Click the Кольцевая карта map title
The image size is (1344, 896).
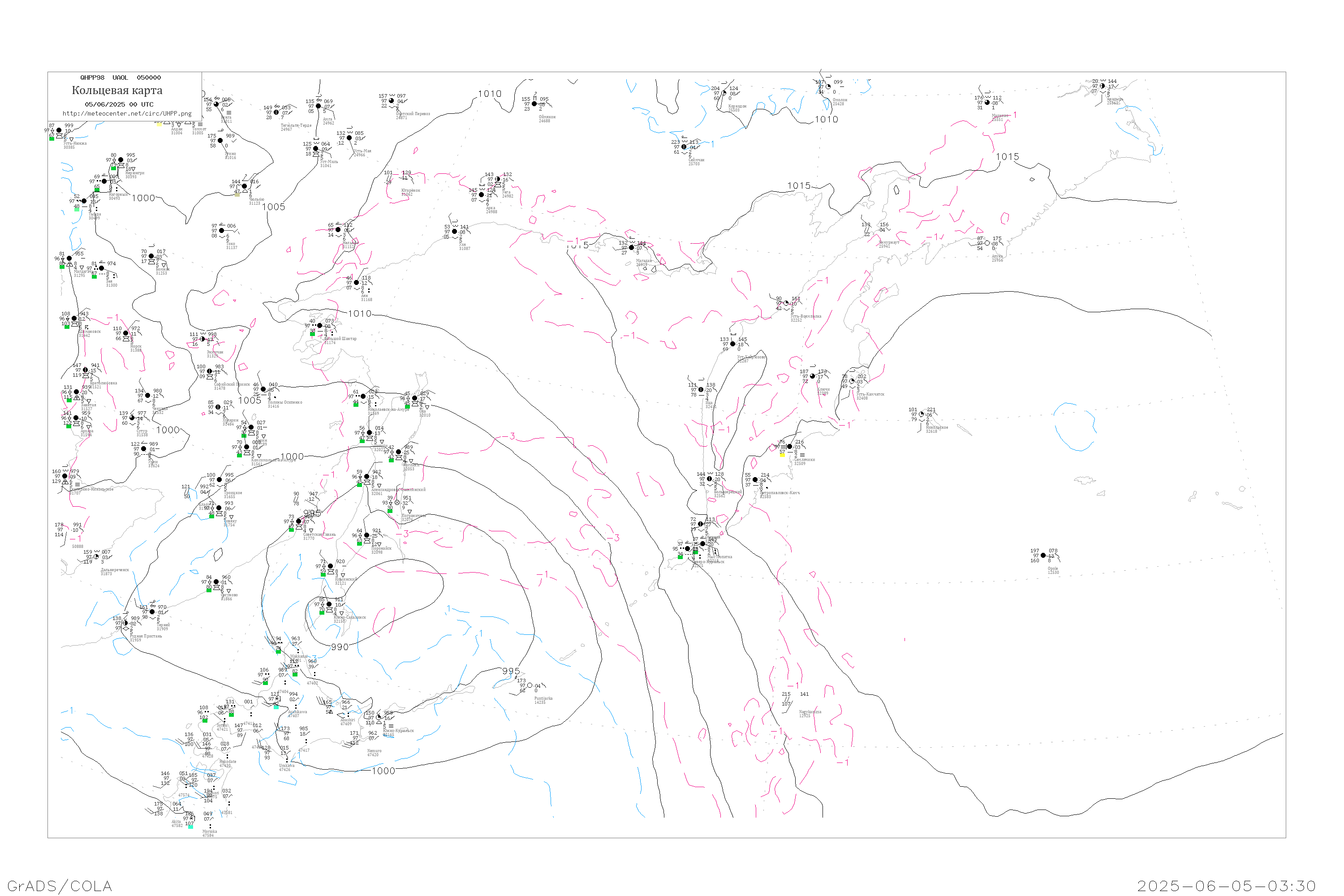117,90
